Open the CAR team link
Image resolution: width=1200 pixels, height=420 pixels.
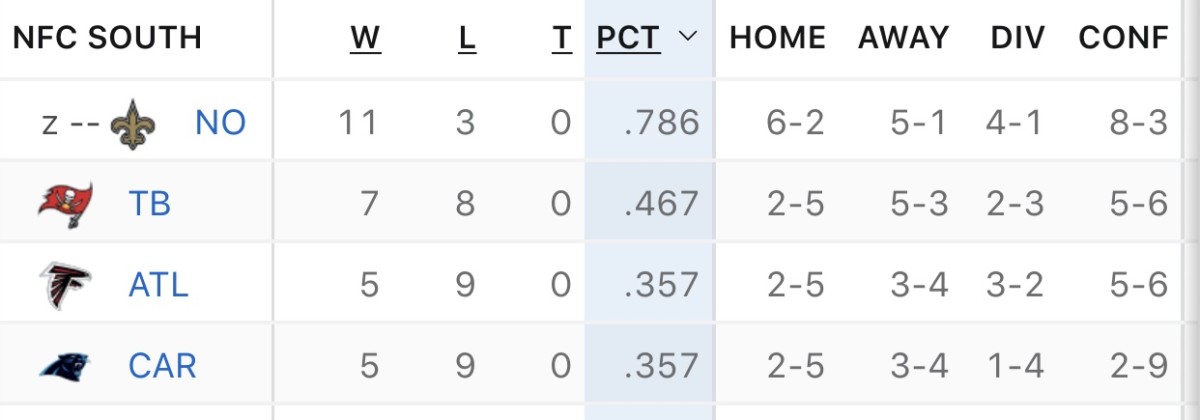pos(162,366)
